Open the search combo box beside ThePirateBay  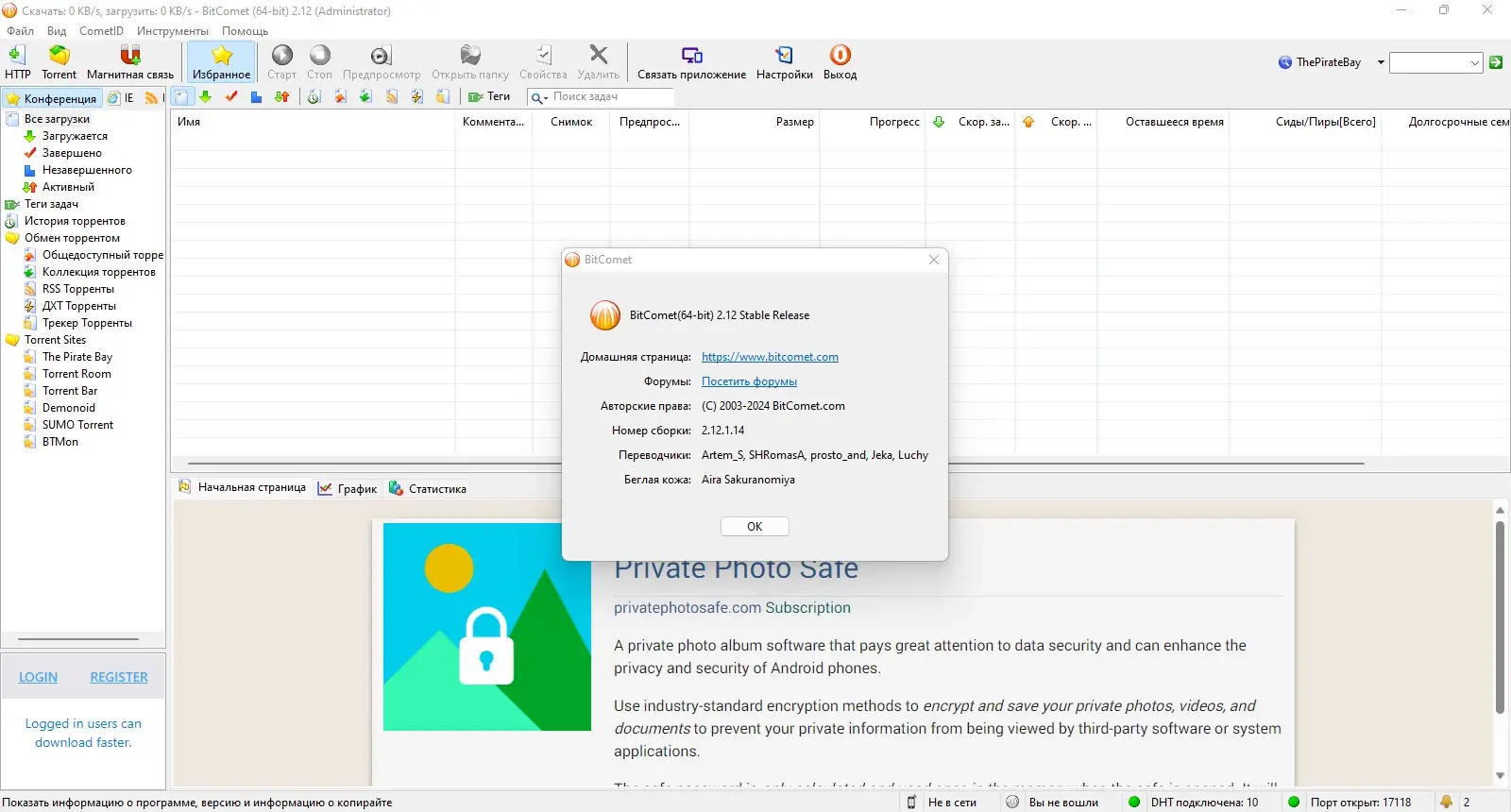point(1435,62)
